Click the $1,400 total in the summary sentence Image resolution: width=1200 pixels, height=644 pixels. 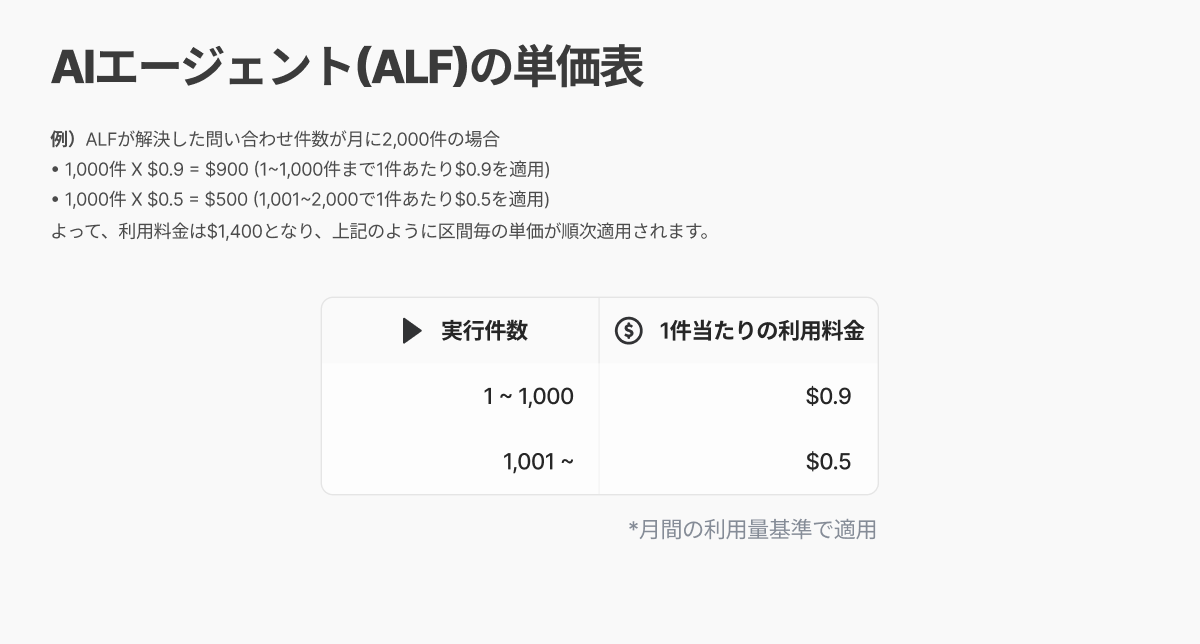pos(234,231)
